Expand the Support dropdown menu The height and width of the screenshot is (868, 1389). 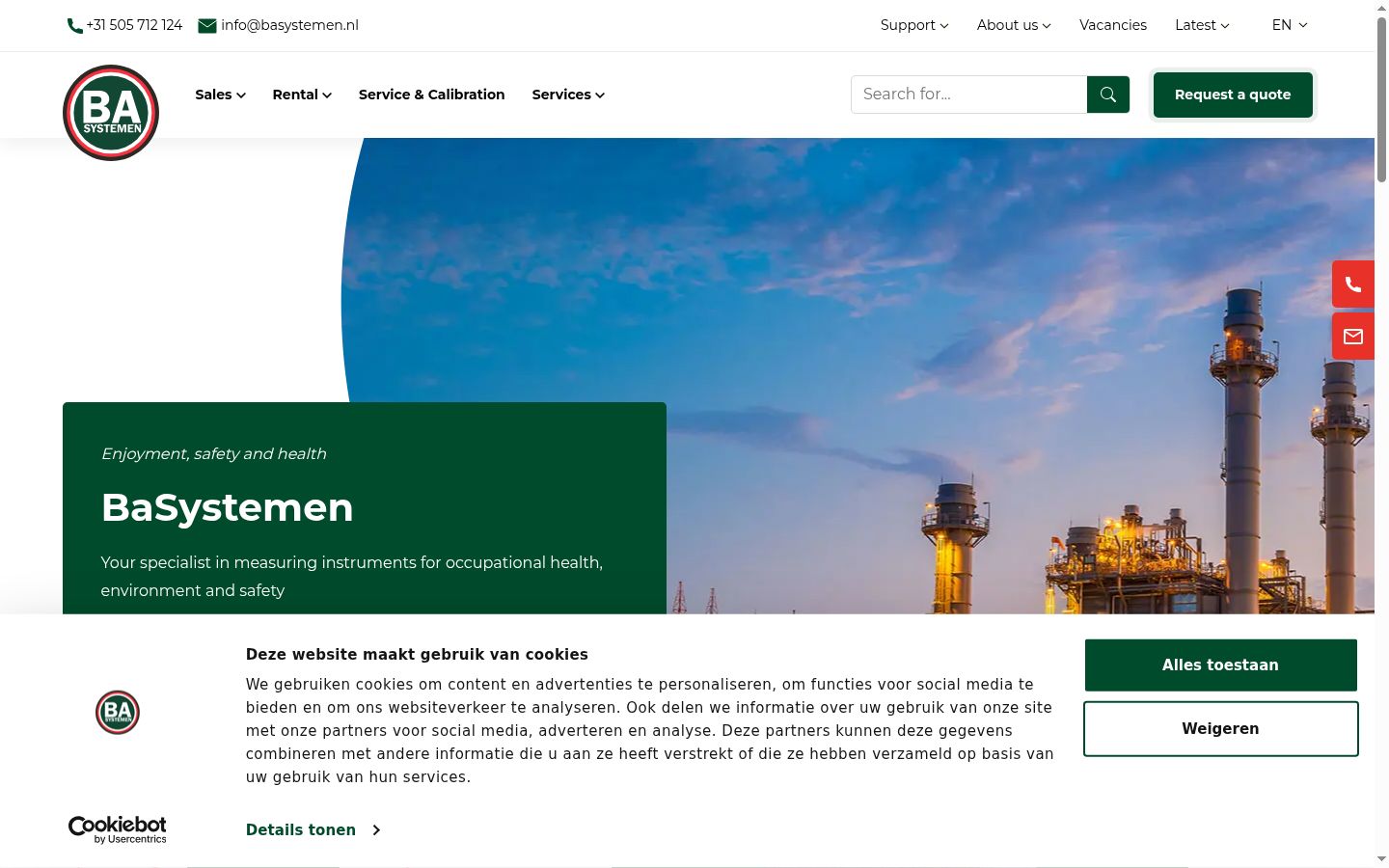pyautogui.click(x=914, y=25)
